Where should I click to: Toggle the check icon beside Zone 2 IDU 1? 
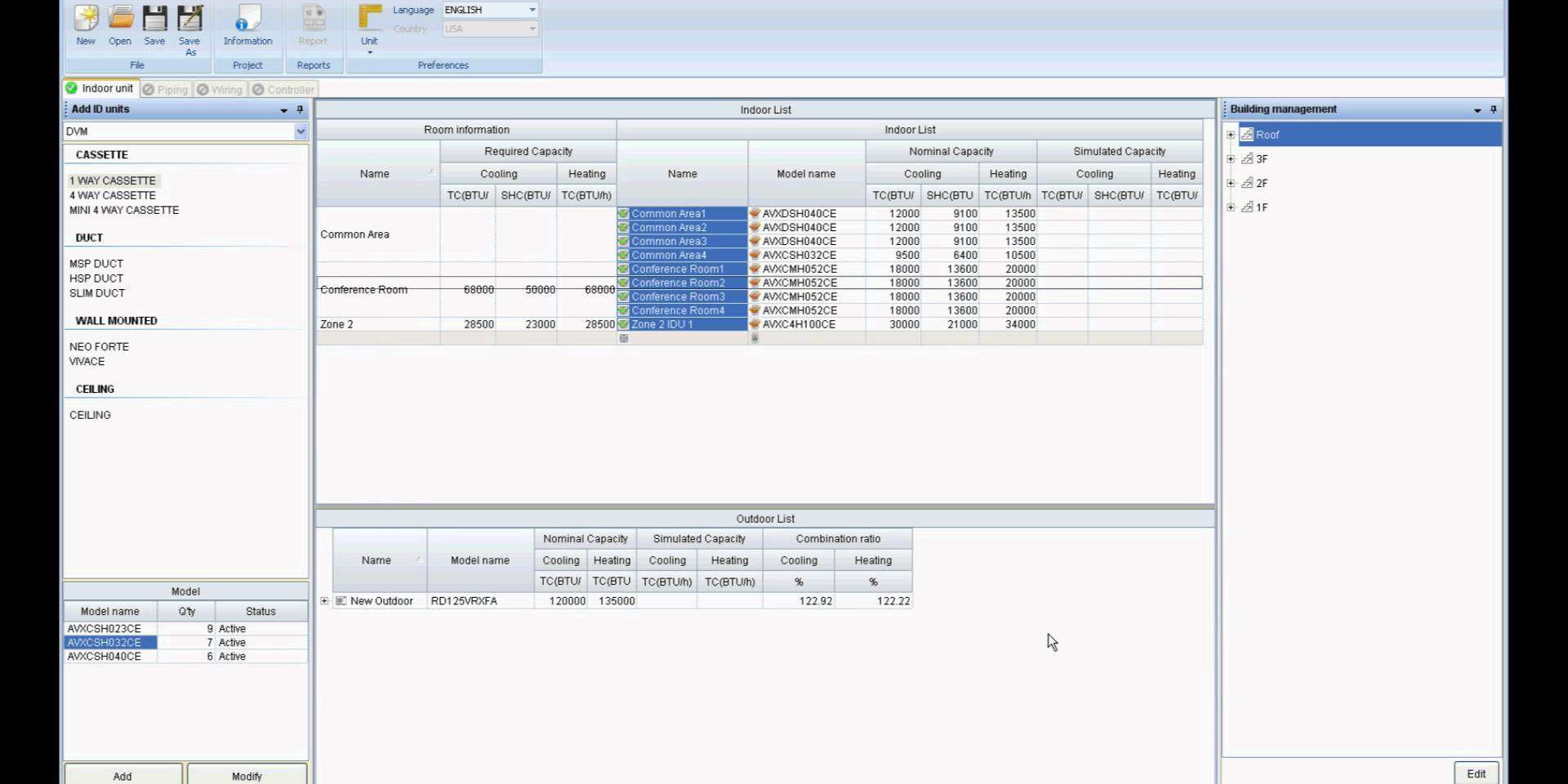pos(624,325)
